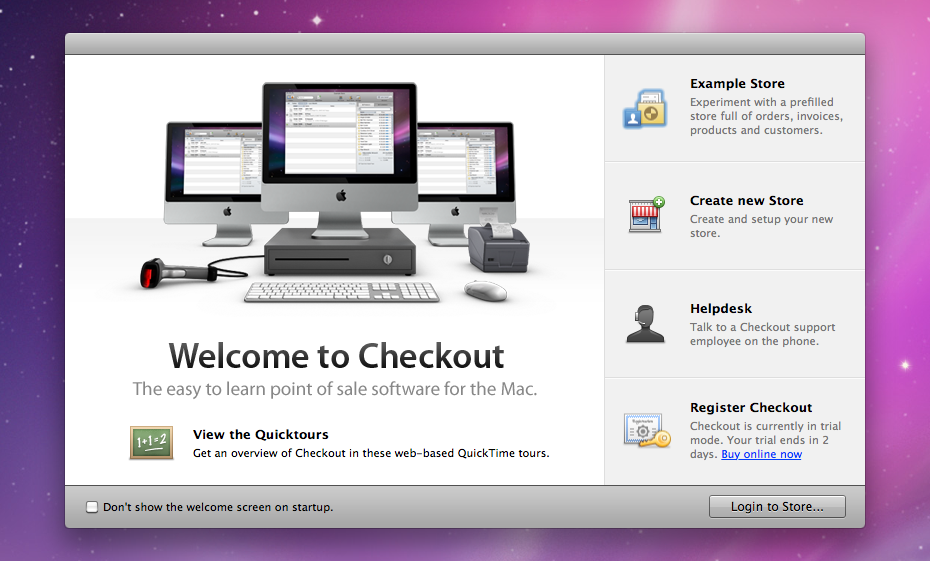
Task: Click the Login to Store button
Action: 777,506
